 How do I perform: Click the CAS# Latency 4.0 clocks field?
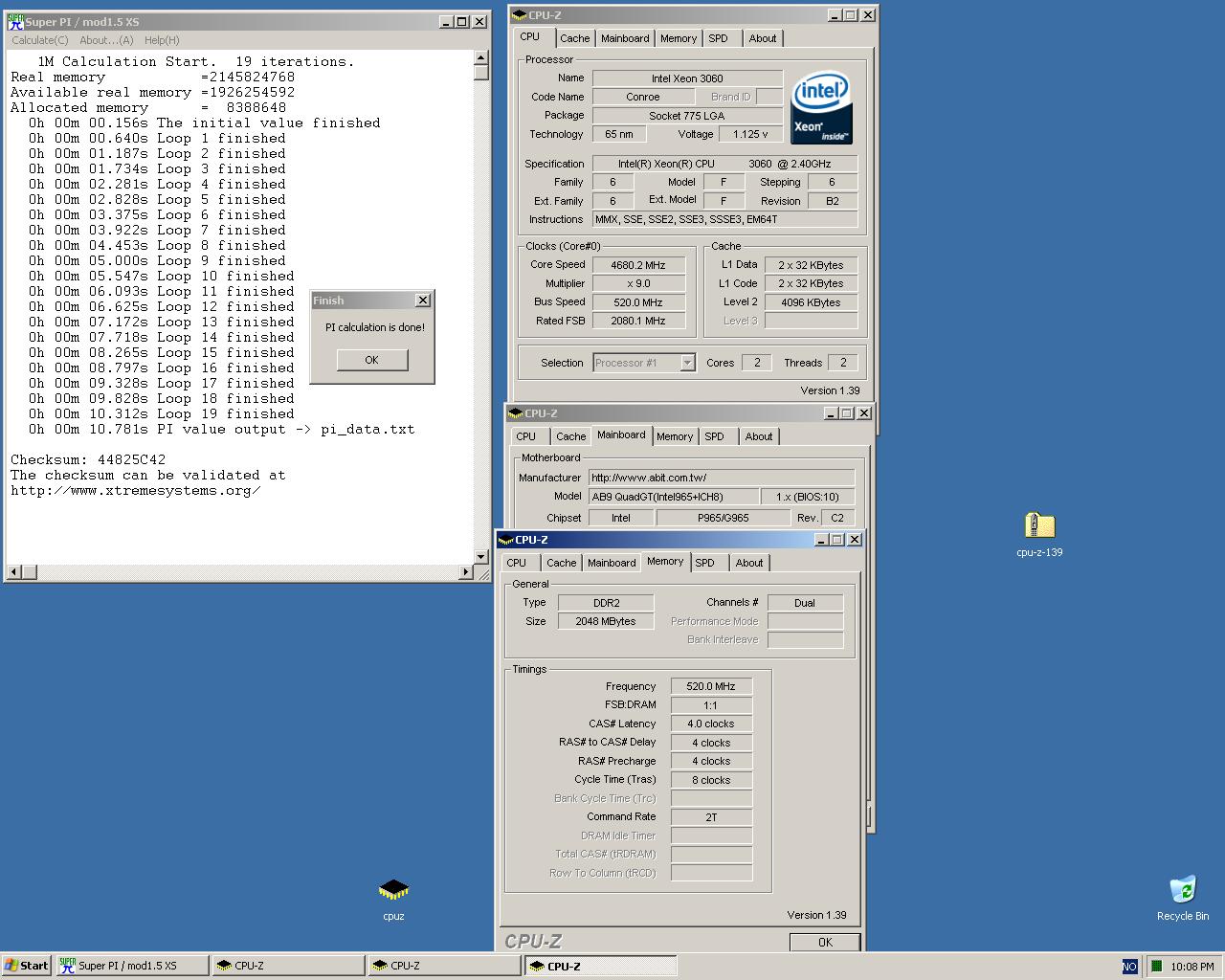coord(711,724)
